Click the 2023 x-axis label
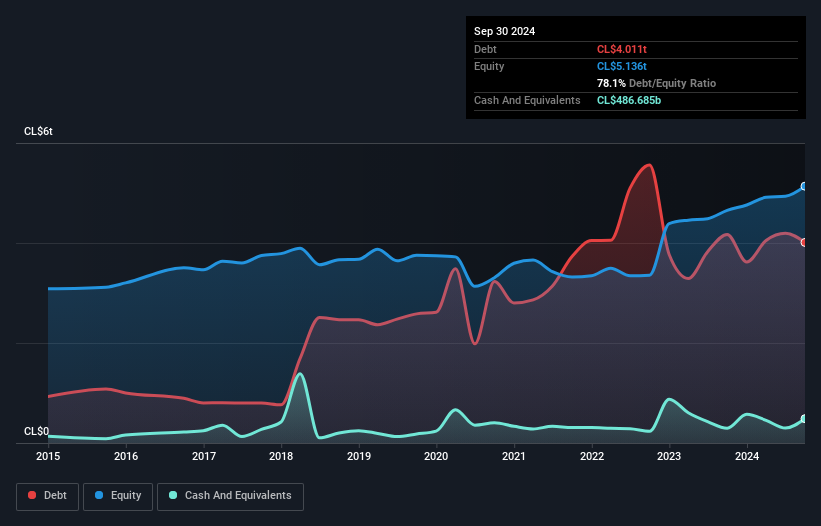The image size is (821, 526). 669,456
